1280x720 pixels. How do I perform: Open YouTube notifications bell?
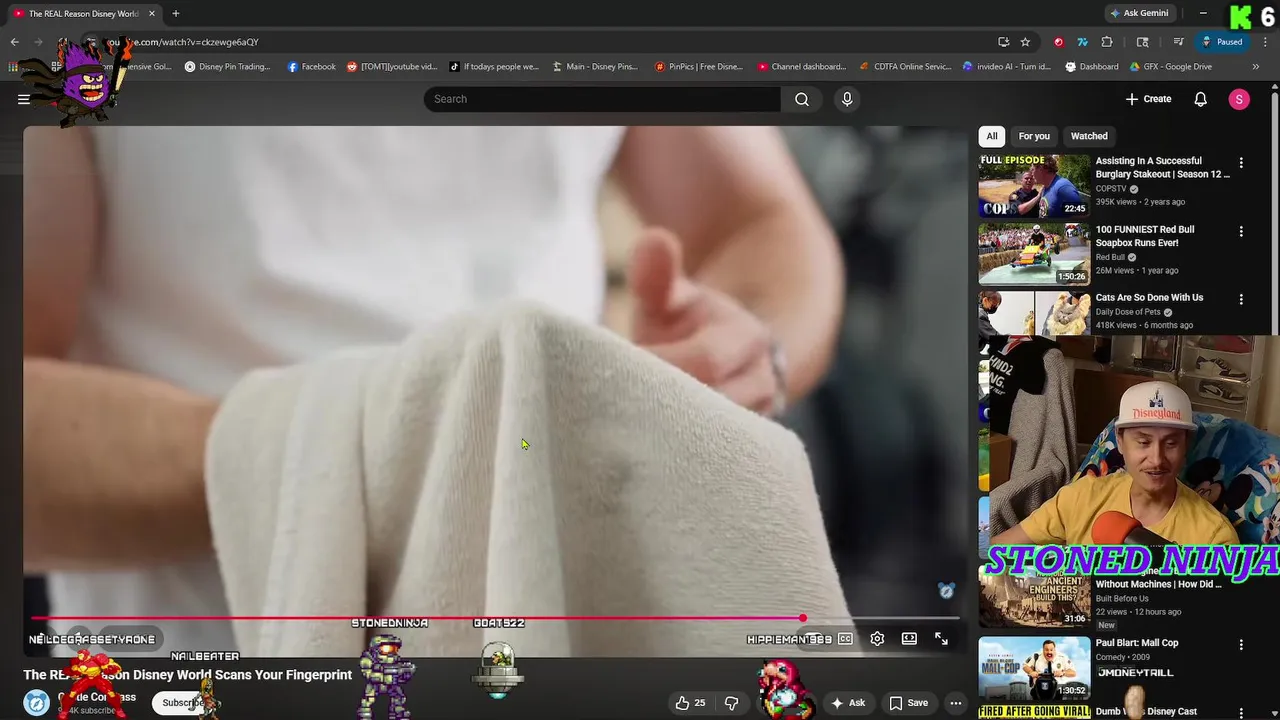click(x=1200, y=99)
